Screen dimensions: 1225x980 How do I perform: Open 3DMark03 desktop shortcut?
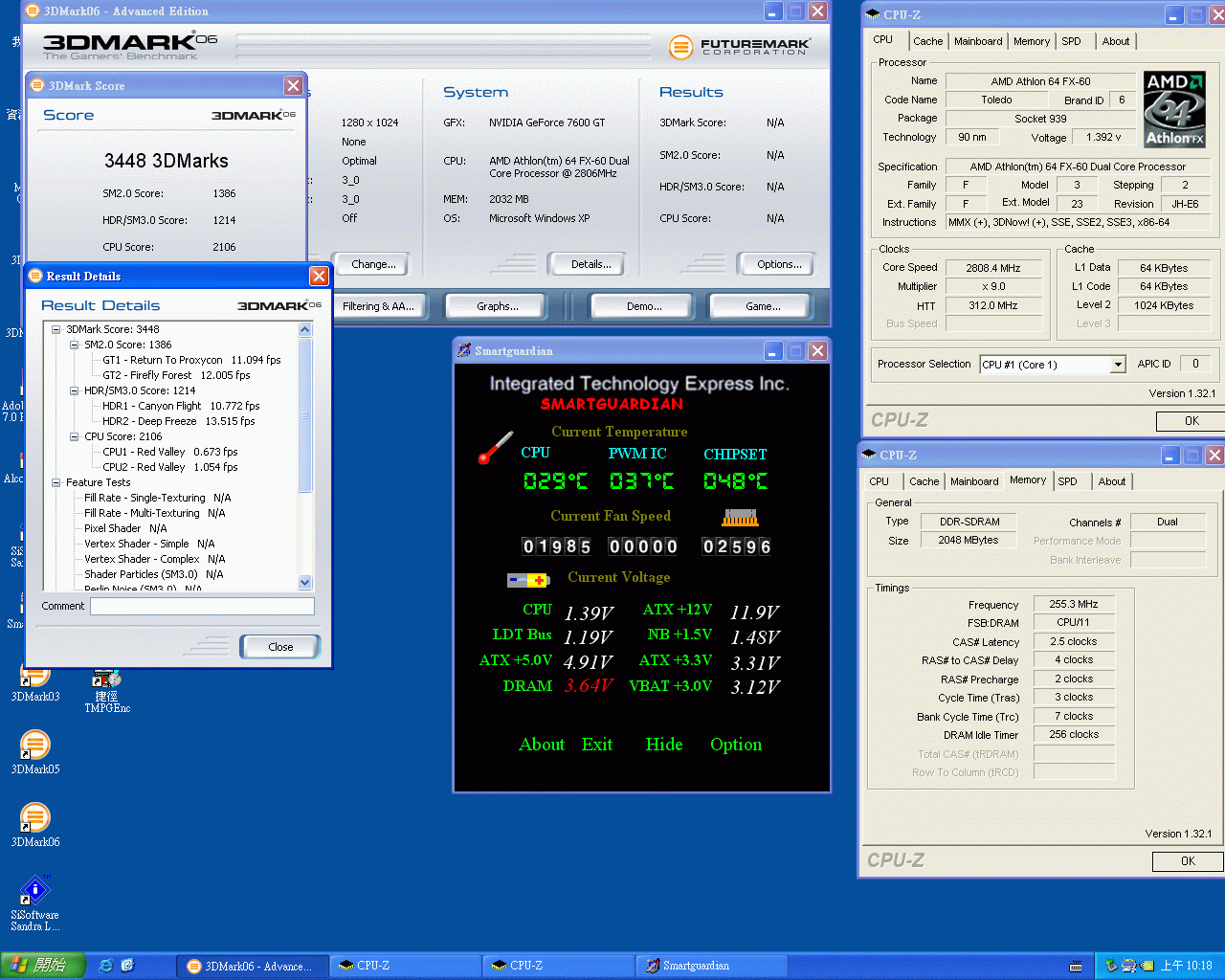[35, 683]
